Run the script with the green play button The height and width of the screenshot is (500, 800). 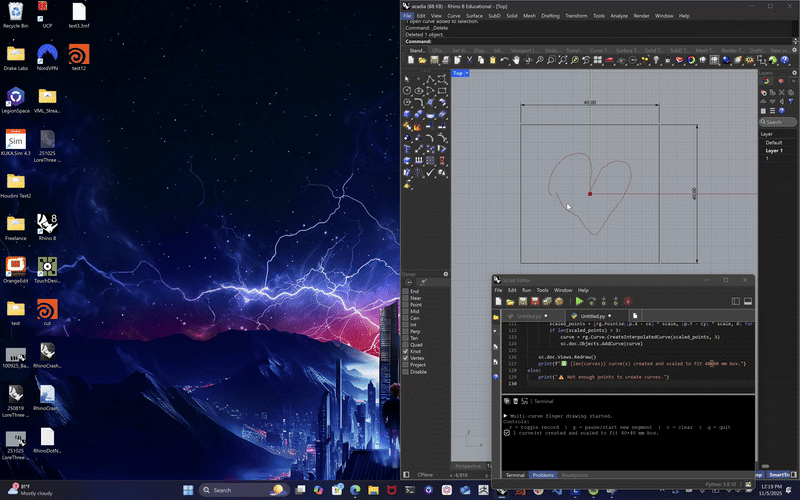(x=578, y=301)
